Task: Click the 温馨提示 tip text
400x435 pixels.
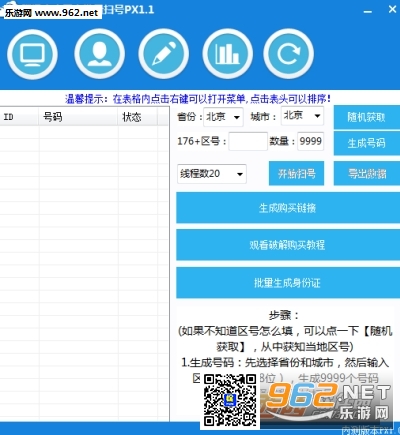Action: 198,99
